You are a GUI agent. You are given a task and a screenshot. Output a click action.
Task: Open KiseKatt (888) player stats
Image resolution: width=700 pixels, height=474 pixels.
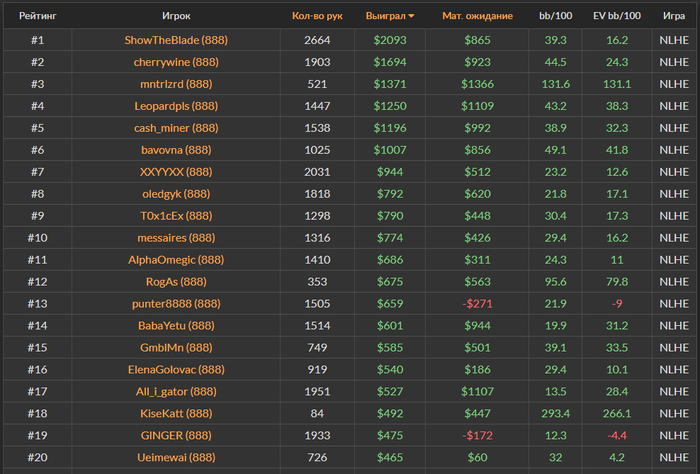click(176, 414)
